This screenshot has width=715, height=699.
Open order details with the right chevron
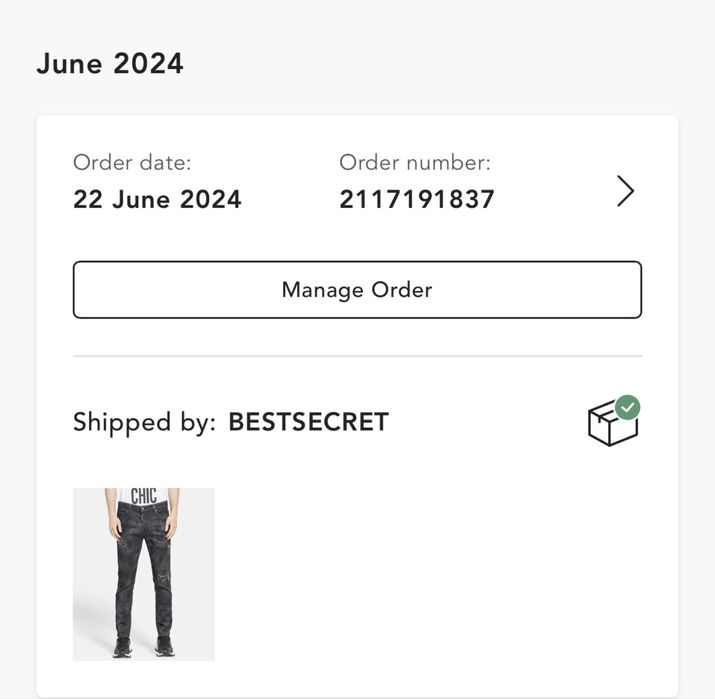pyautogui.click(x=625, y=191)
